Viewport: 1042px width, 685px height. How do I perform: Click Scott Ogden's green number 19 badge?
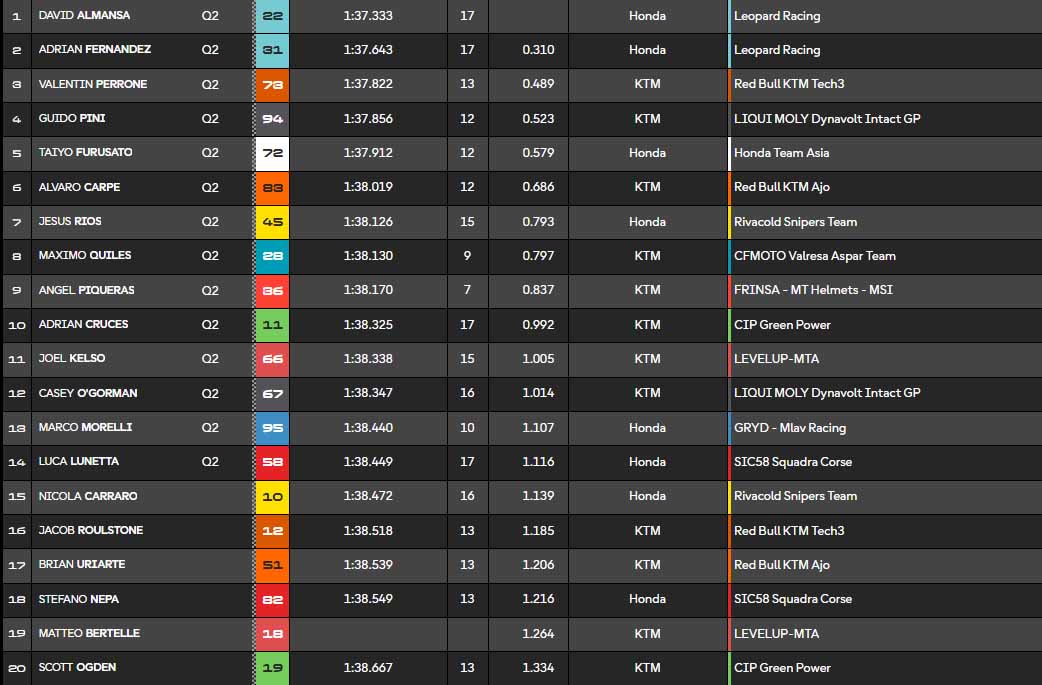272,668
